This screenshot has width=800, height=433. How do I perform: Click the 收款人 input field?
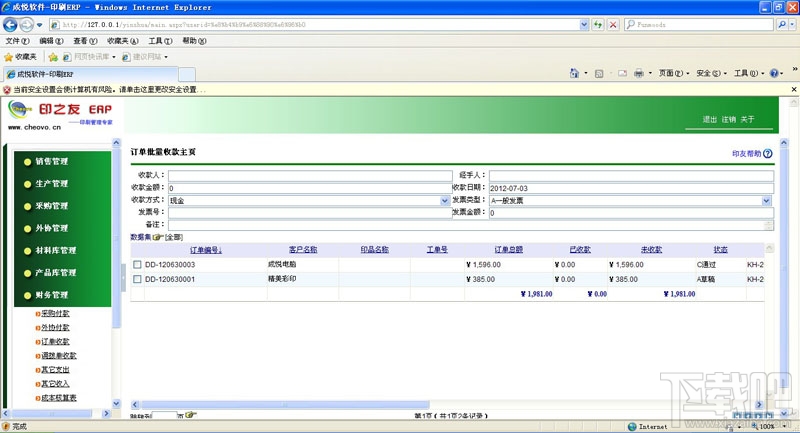pos(310,175)
